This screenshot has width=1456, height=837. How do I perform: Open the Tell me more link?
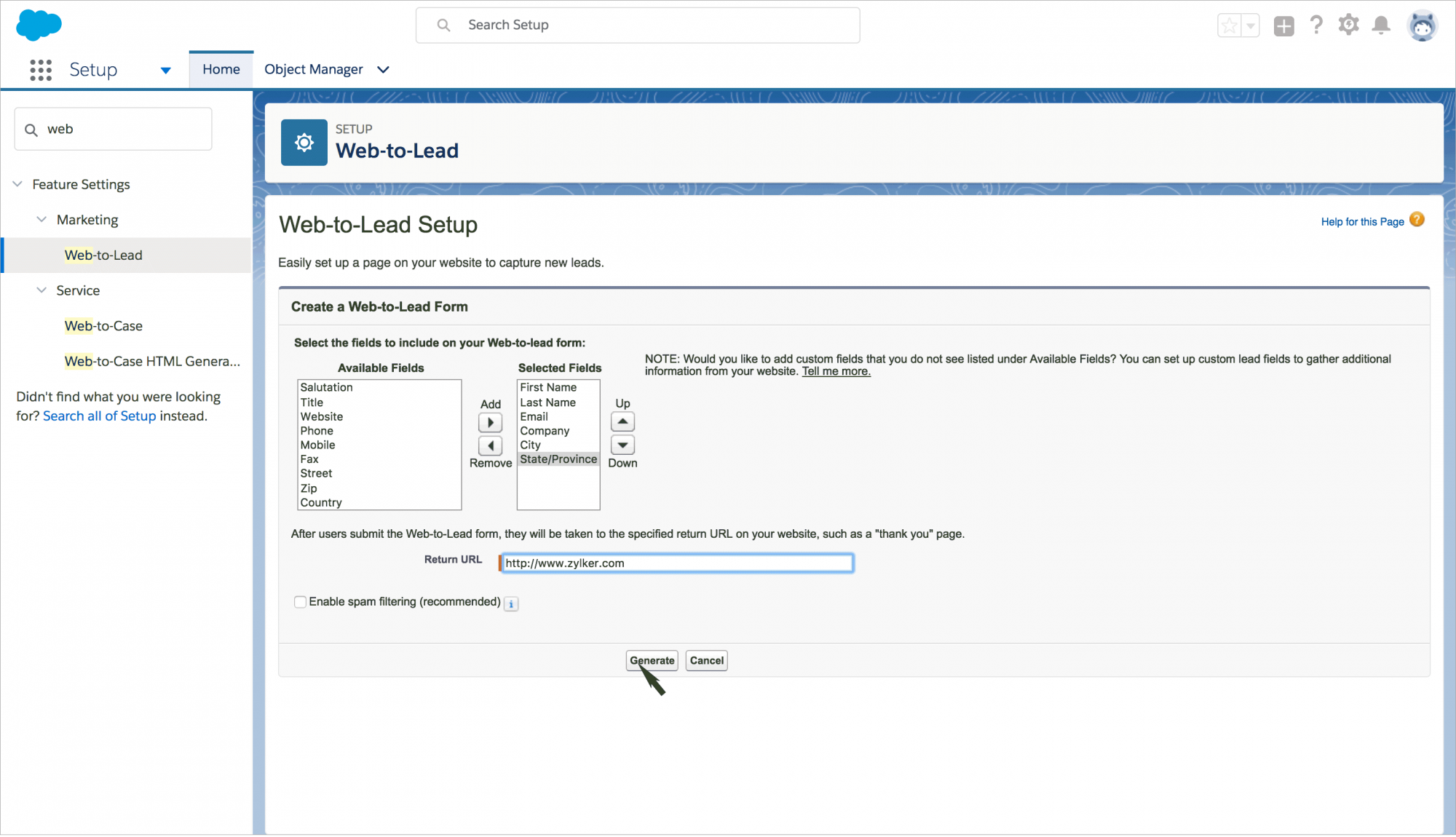tap(836, 371)
